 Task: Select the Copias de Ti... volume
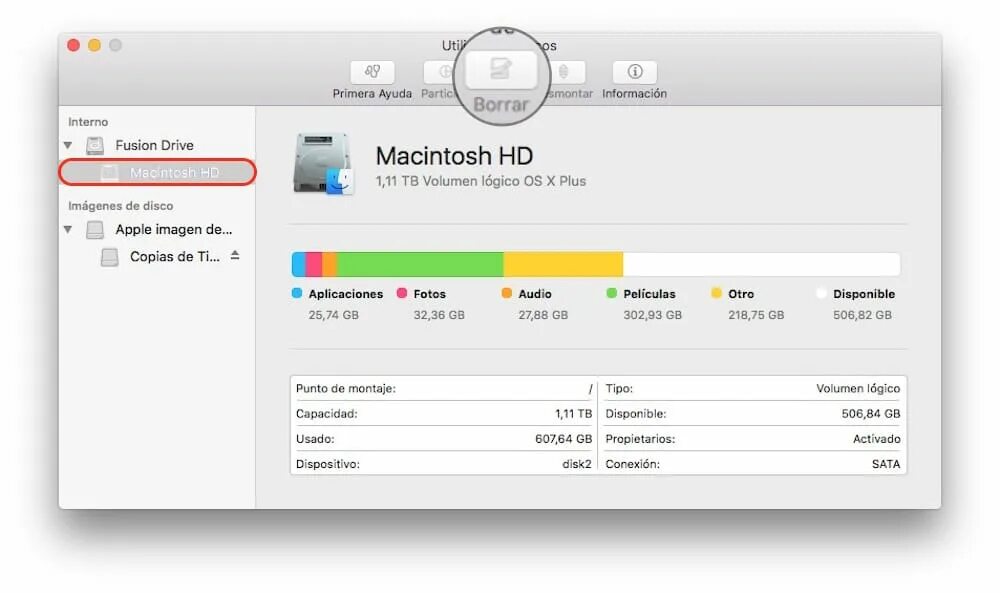click(174, 256)
